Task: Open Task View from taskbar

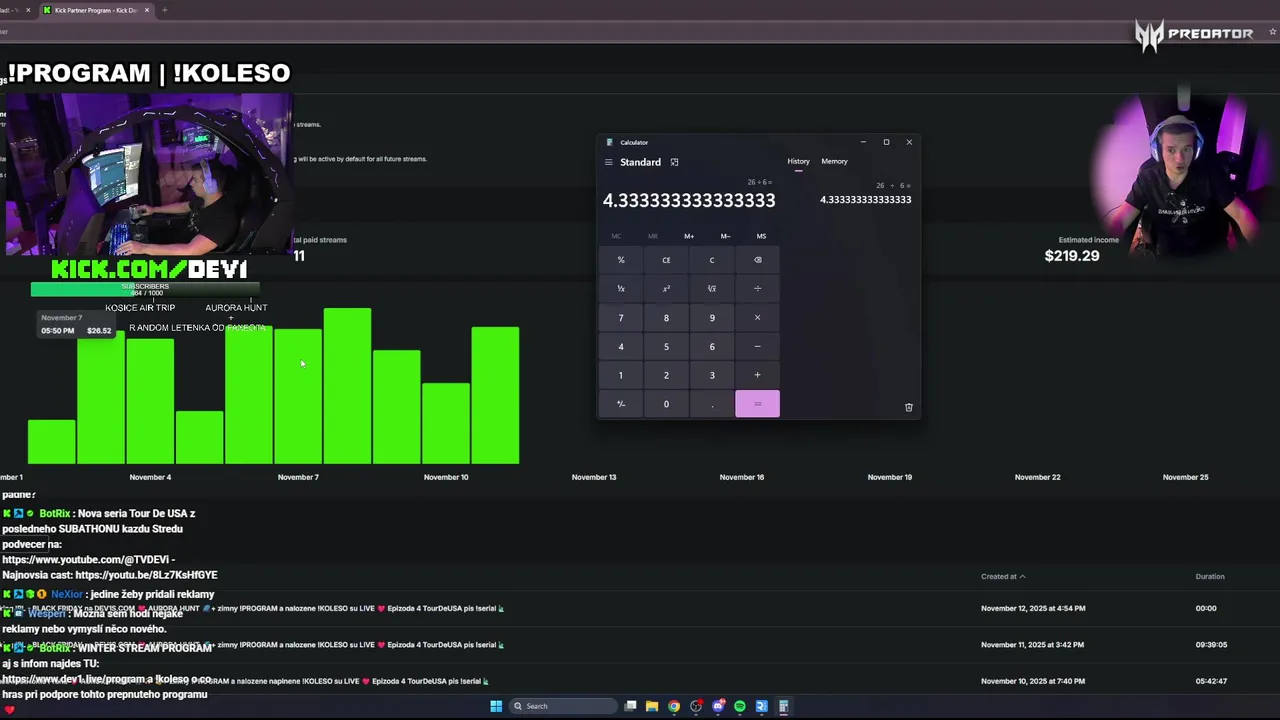Action: click(x=630, y=706)
